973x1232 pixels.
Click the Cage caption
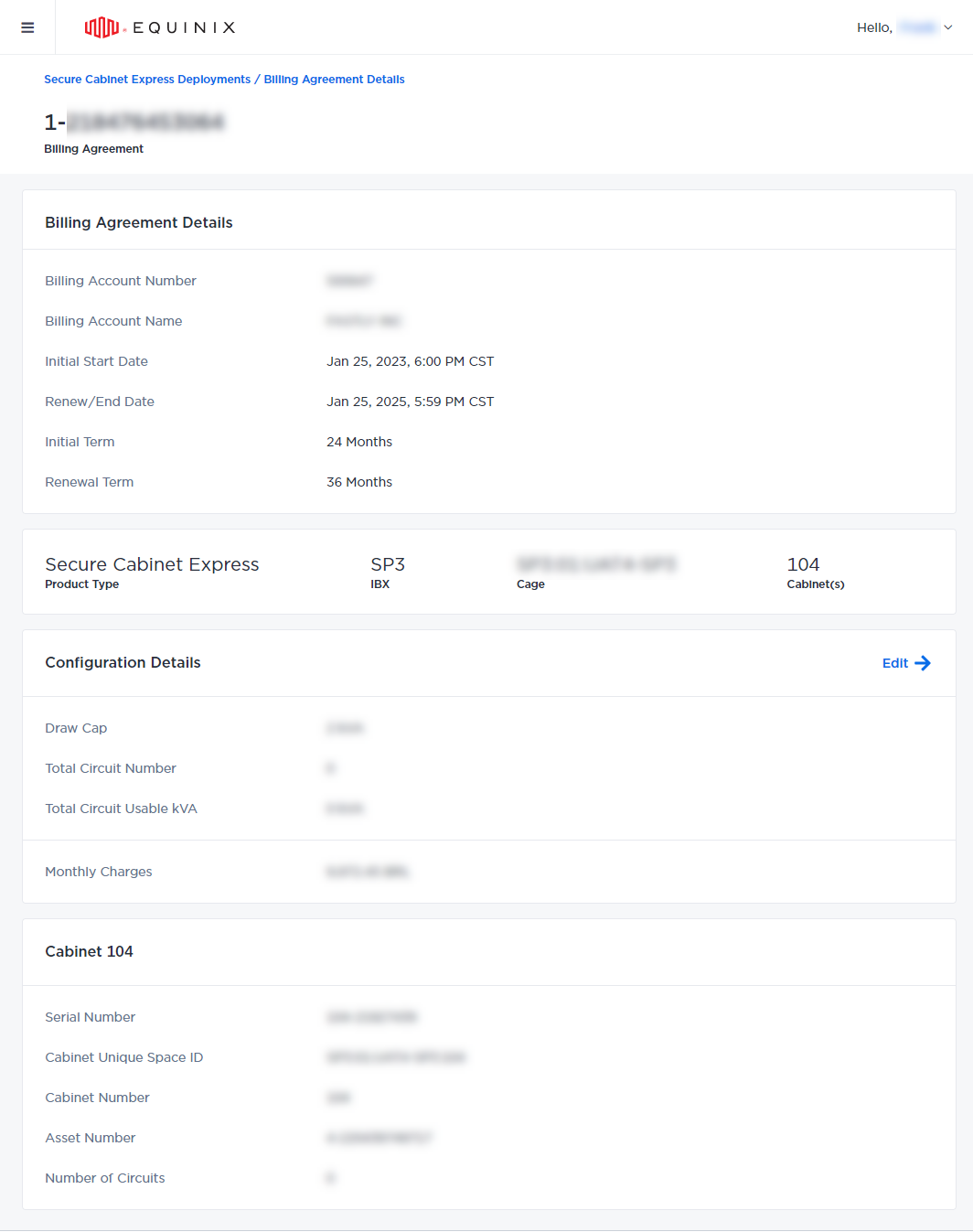(530, 584)
